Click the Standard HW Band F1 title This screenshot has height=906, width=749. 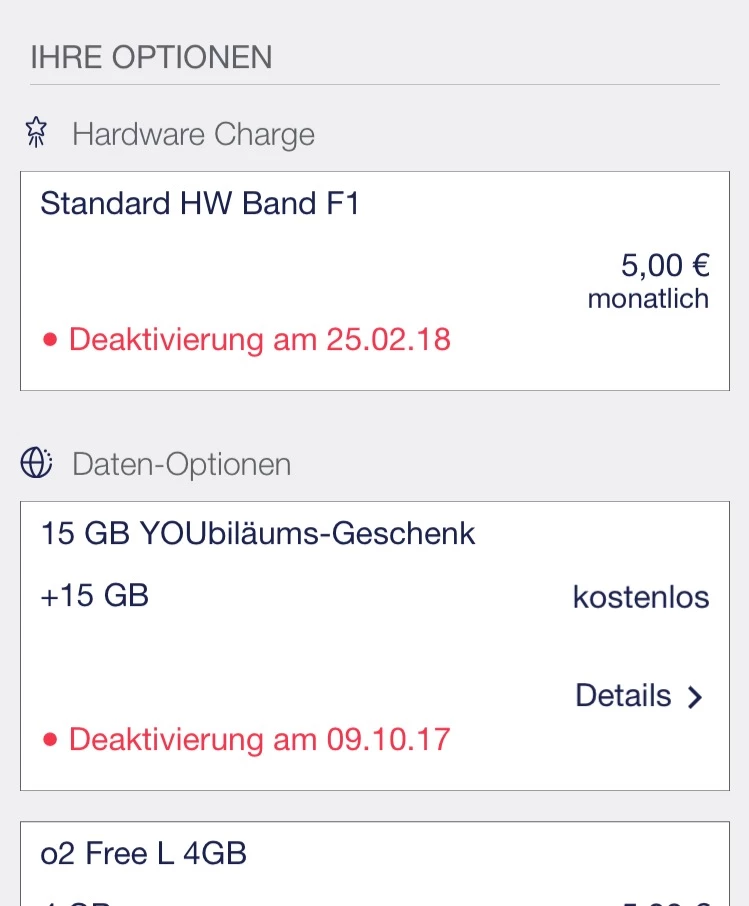[x=200, y=204]
